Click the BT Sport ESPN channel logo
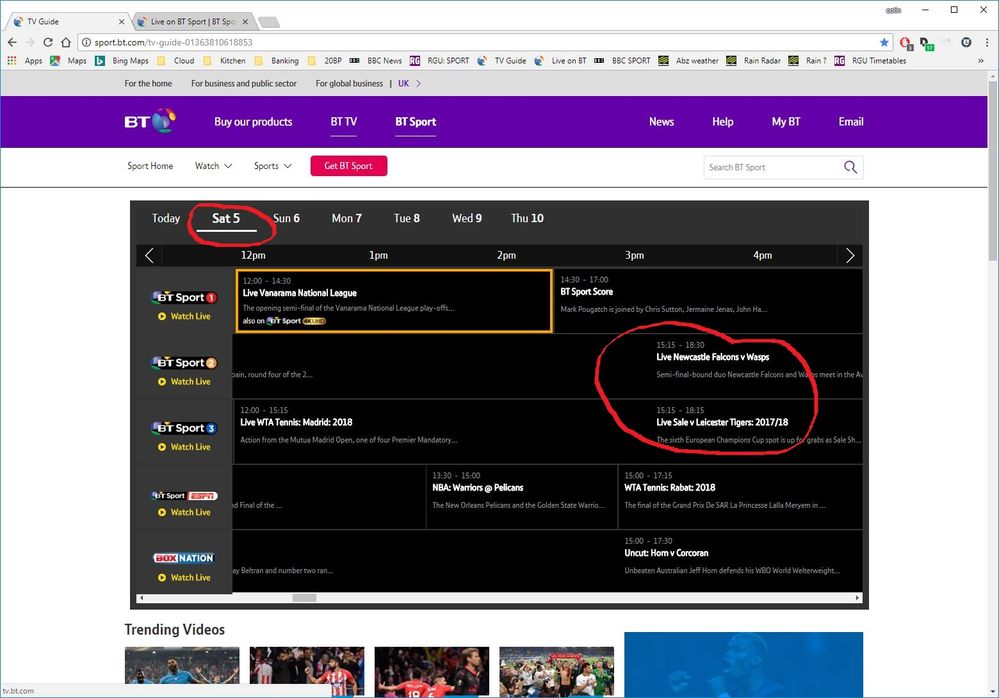Image resolution: width=999 pixels, height=698 pixels. (184, 495)
